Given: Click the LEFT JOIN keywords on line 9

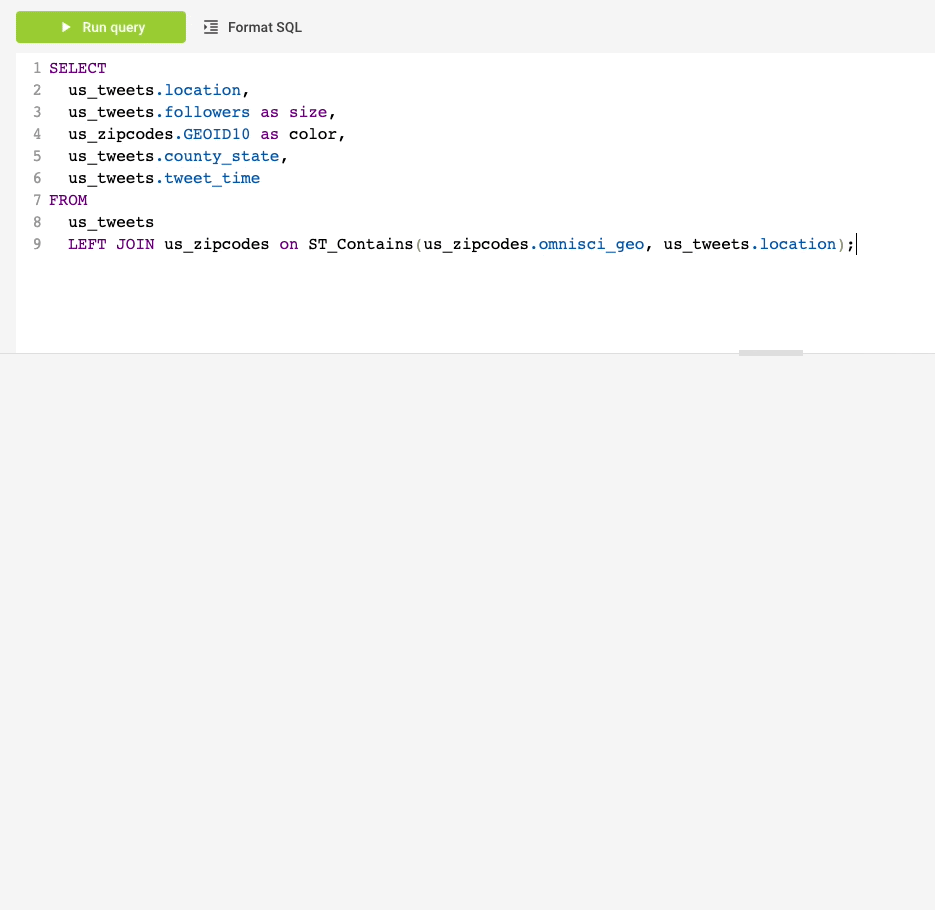Looking at the screenshot, I should pyautogui.click(x=111, y=244).
